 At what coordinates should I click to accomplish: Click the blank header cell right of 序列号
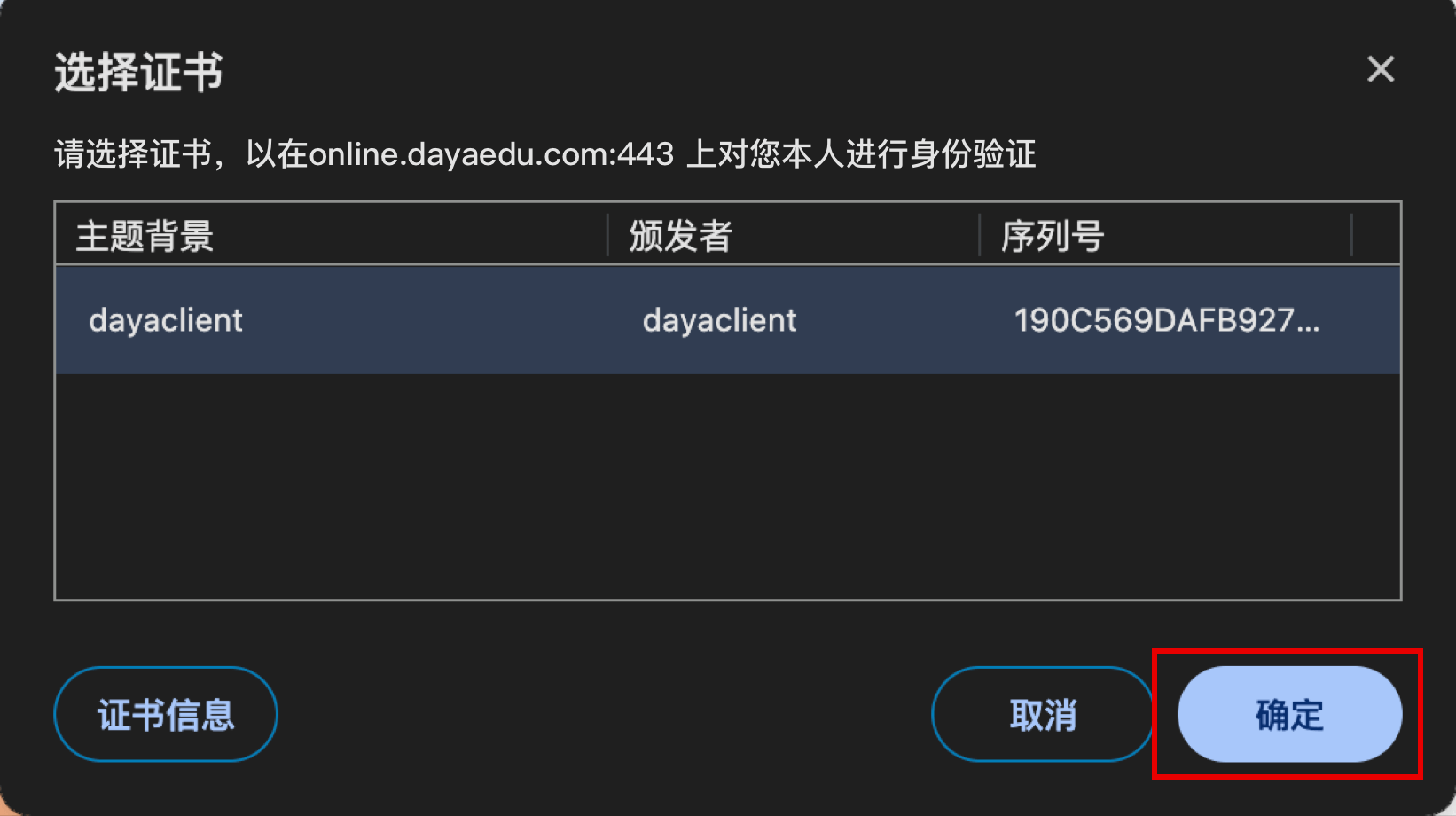coord(1376,236)
